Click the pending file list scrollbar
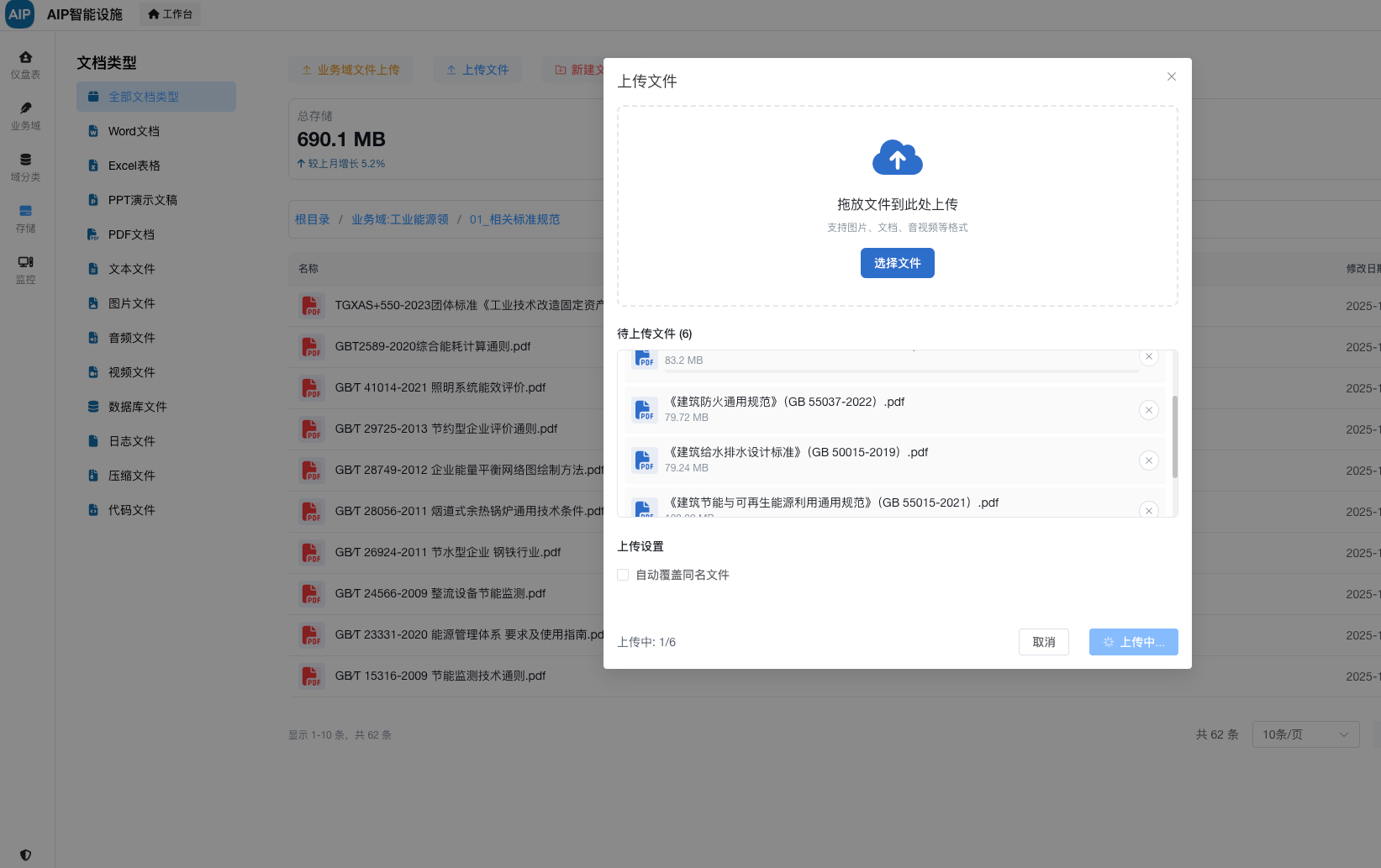The height and width of the screenshot is (868, 1381). pos(1174,437)
